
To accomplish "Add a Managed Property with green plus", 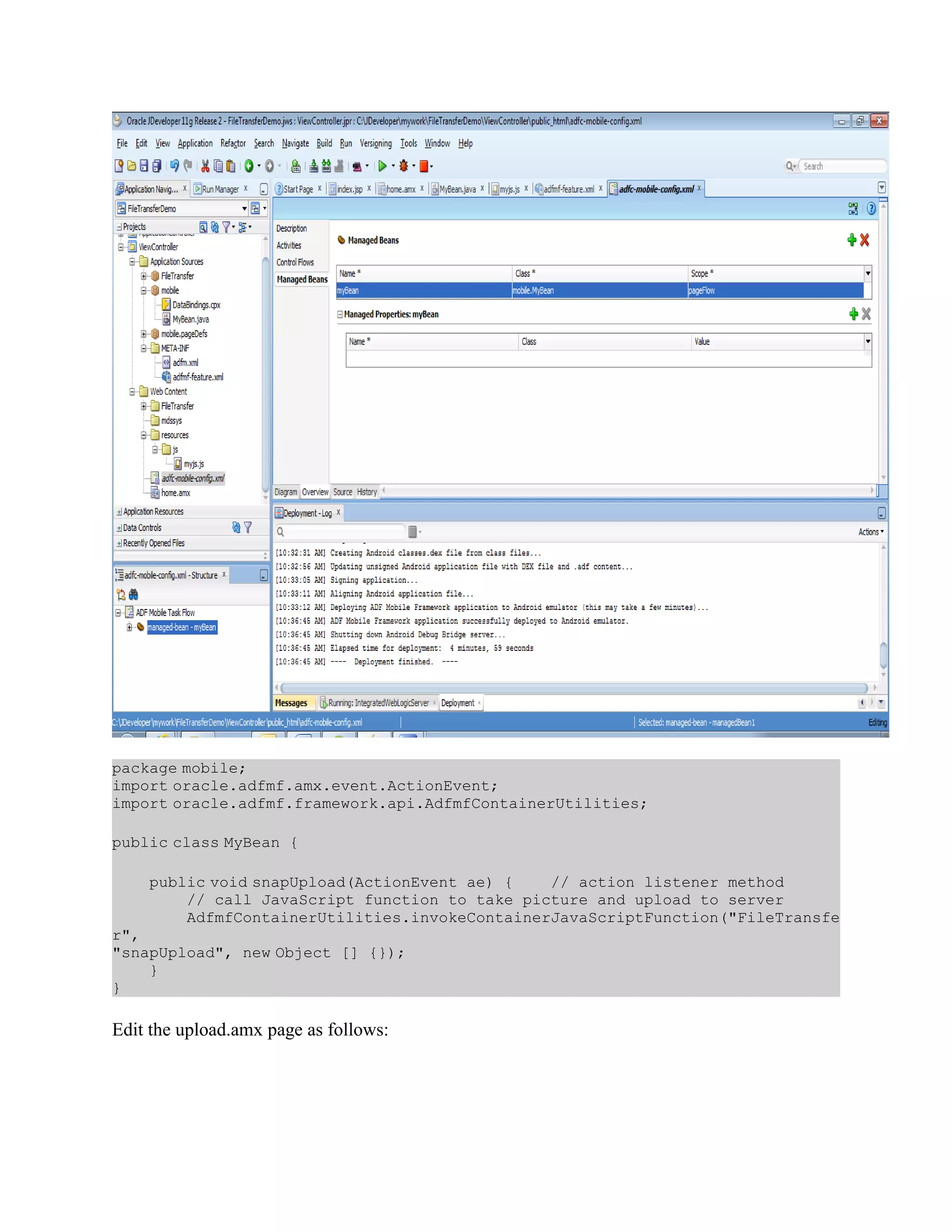I will 853,314.
